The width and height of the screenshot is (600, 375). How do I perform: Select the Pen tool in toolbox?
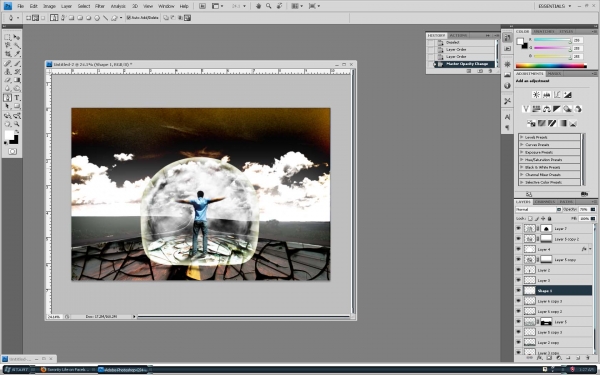click(x=7, y=98)
